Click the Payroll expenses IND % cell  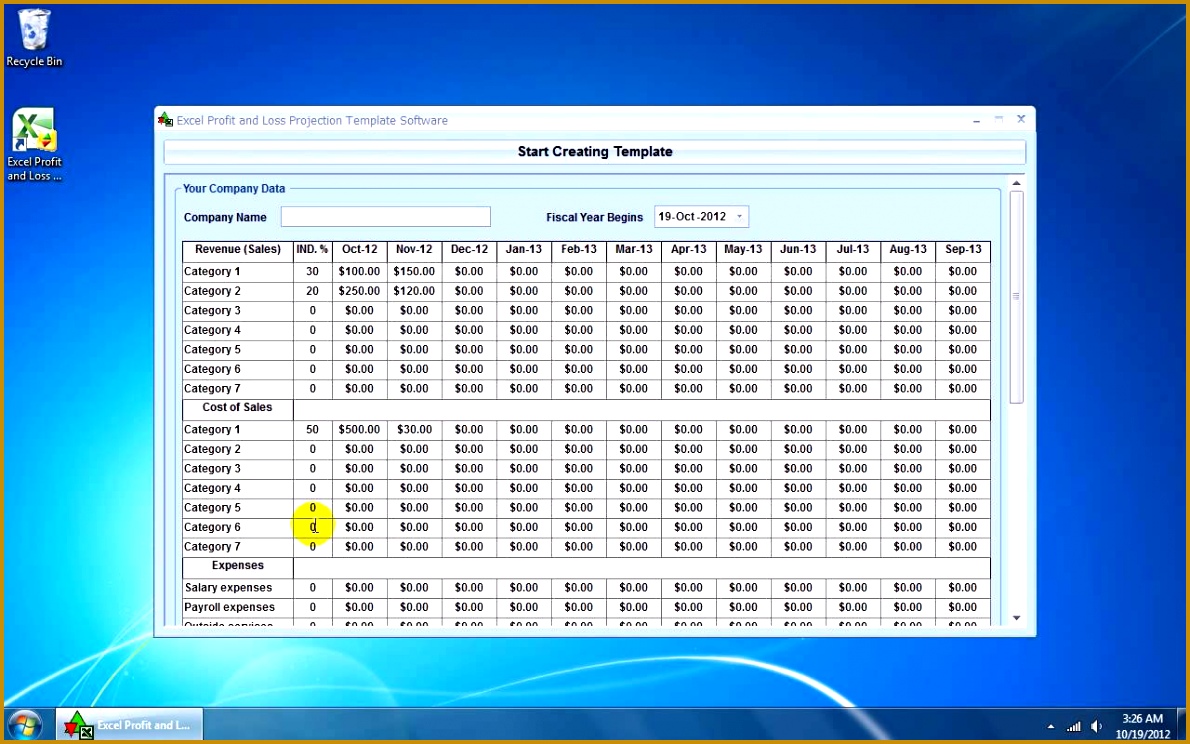[x=313, y=607]
